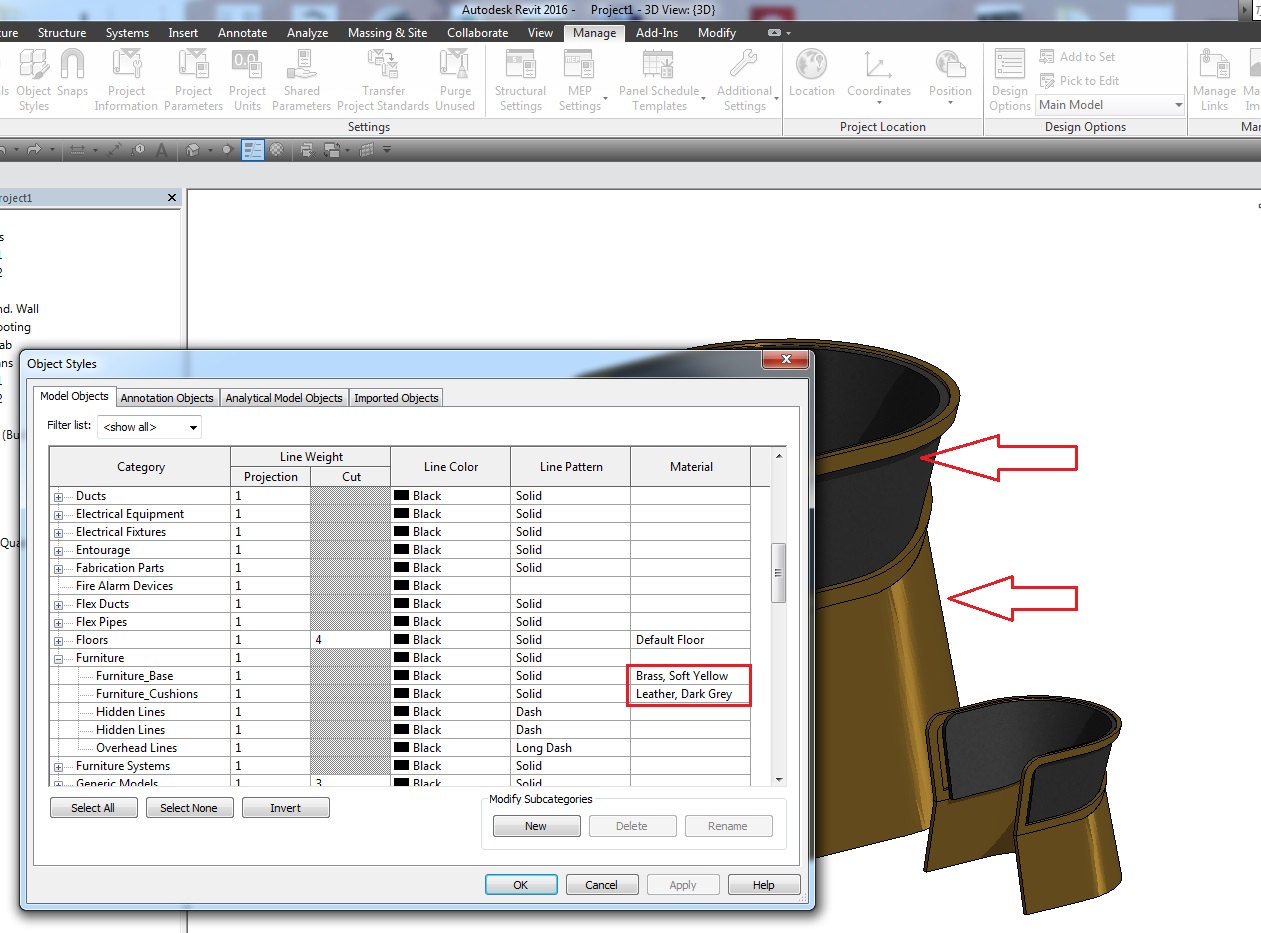Open Project Information
The width and height of the screenshot is (1261, 933).
click(127, 80)
